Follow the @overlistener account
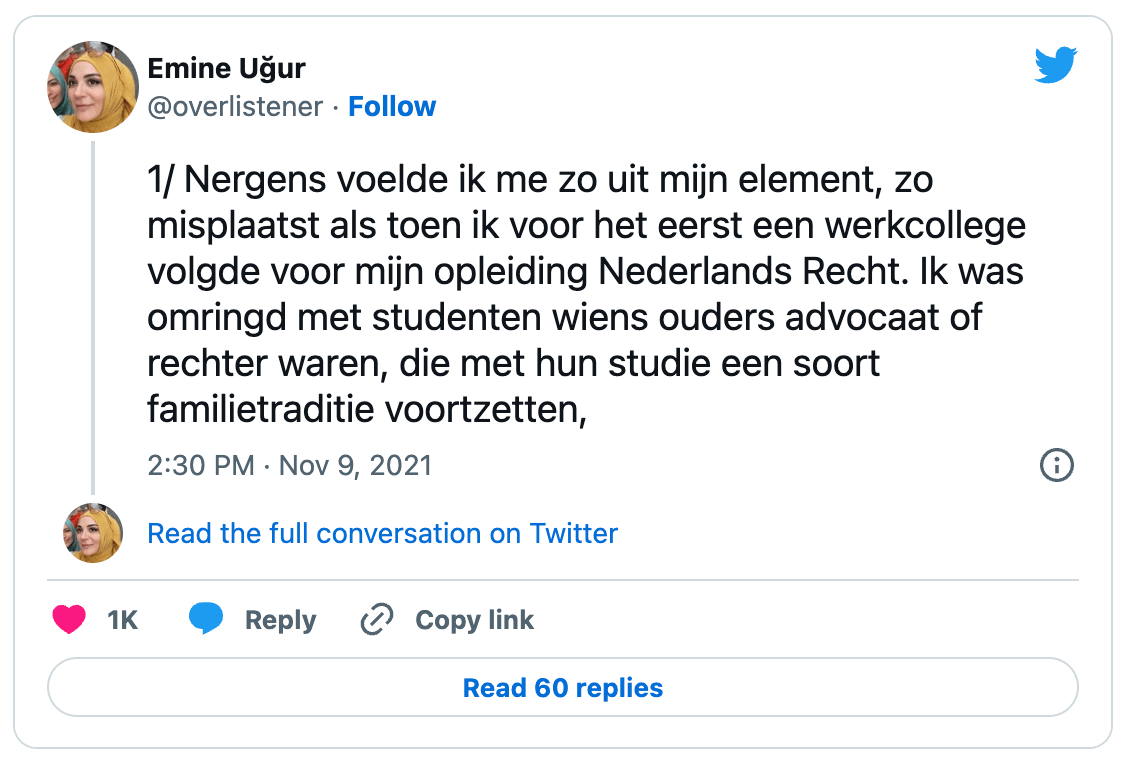Image resolution: width=1132 pixels, height=760 pixels. [x=392, y=107]
